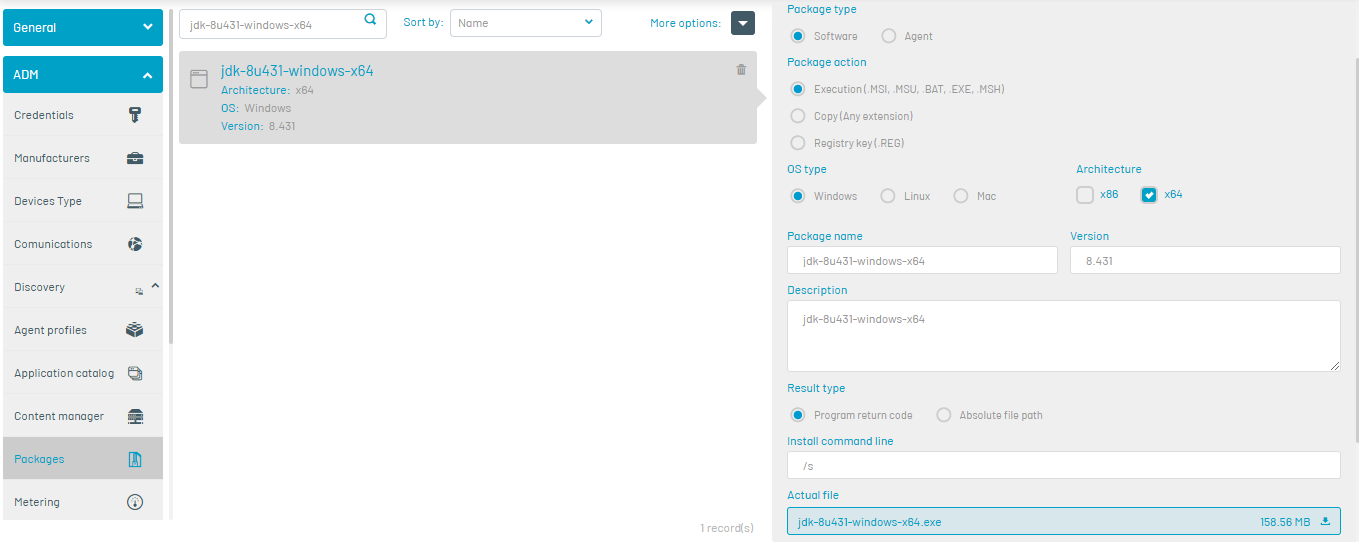Delete jdk-8u431 package with trash icon

(x=741, y=69)
